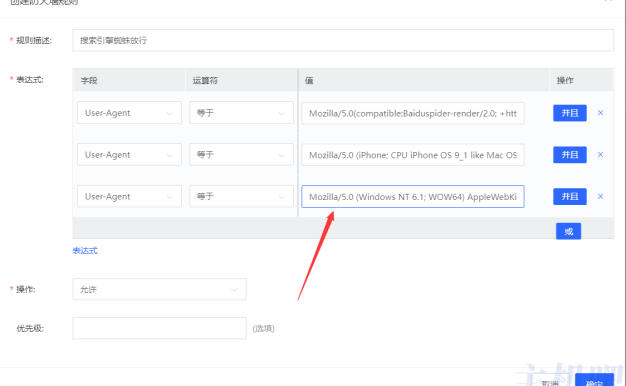Focus the 规则描述 rule description field
Viewport: 626px width, 386px height.
pyautogui.click(x=343, y=40)
